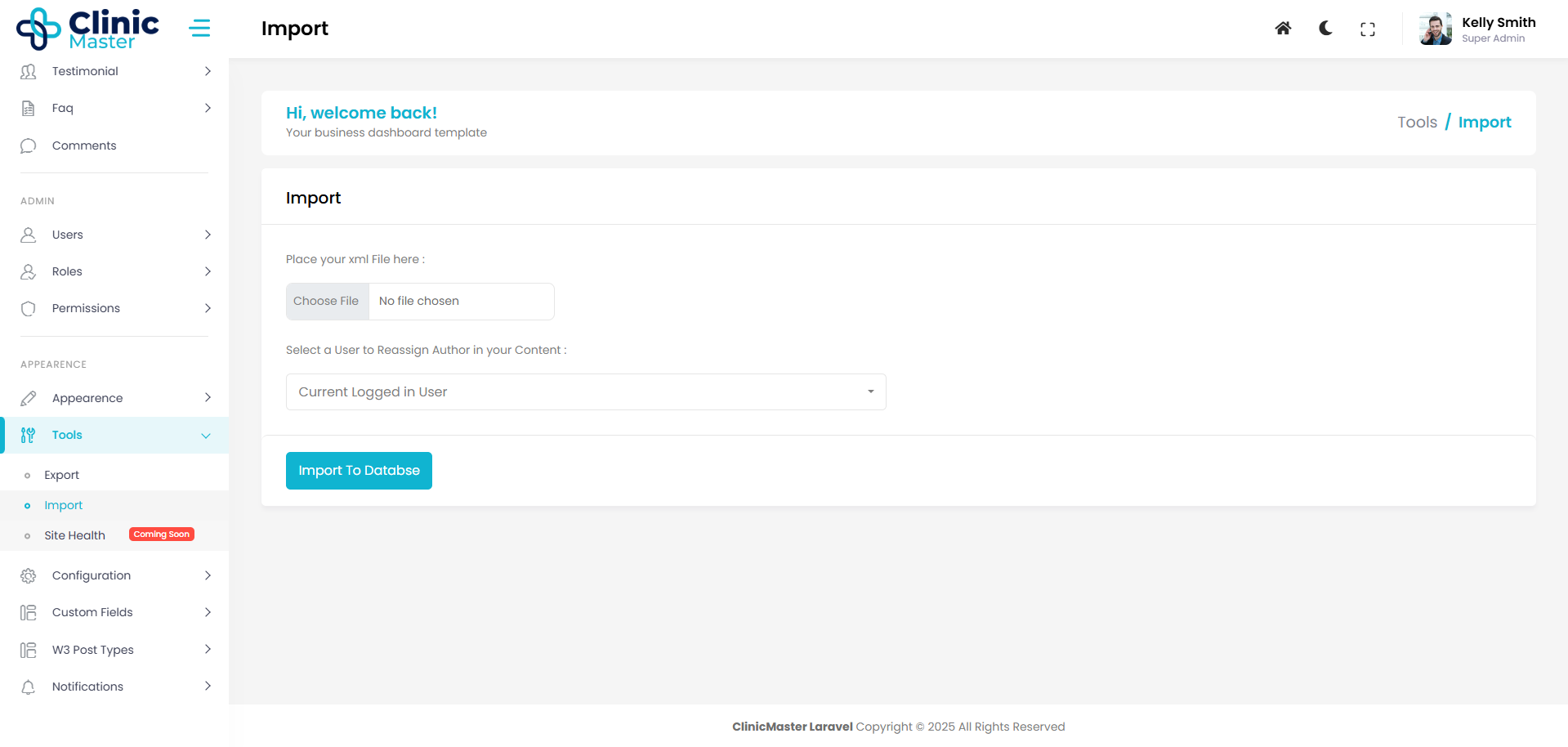Click the Clinic Master logo

(x=88, y=29)
